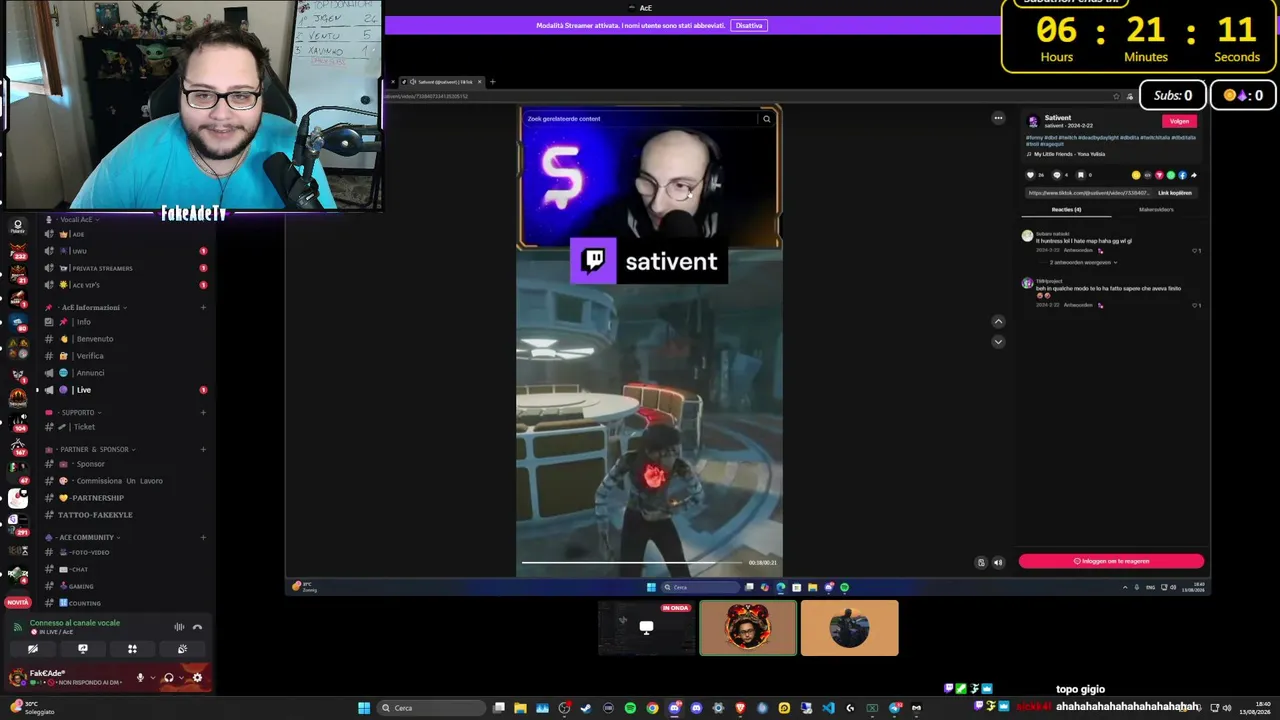Open Spotify from the Windows taskbar

click(630, 708)
